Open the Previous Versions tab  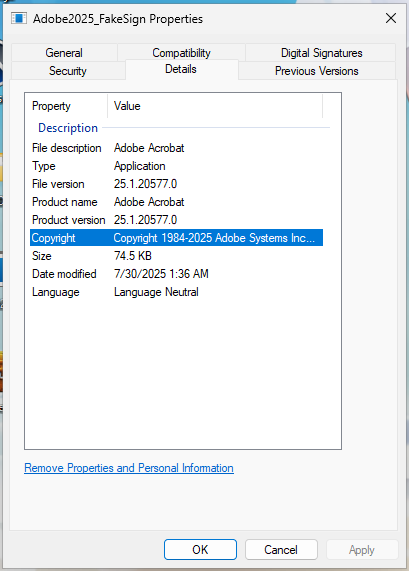tap(316, 71)
